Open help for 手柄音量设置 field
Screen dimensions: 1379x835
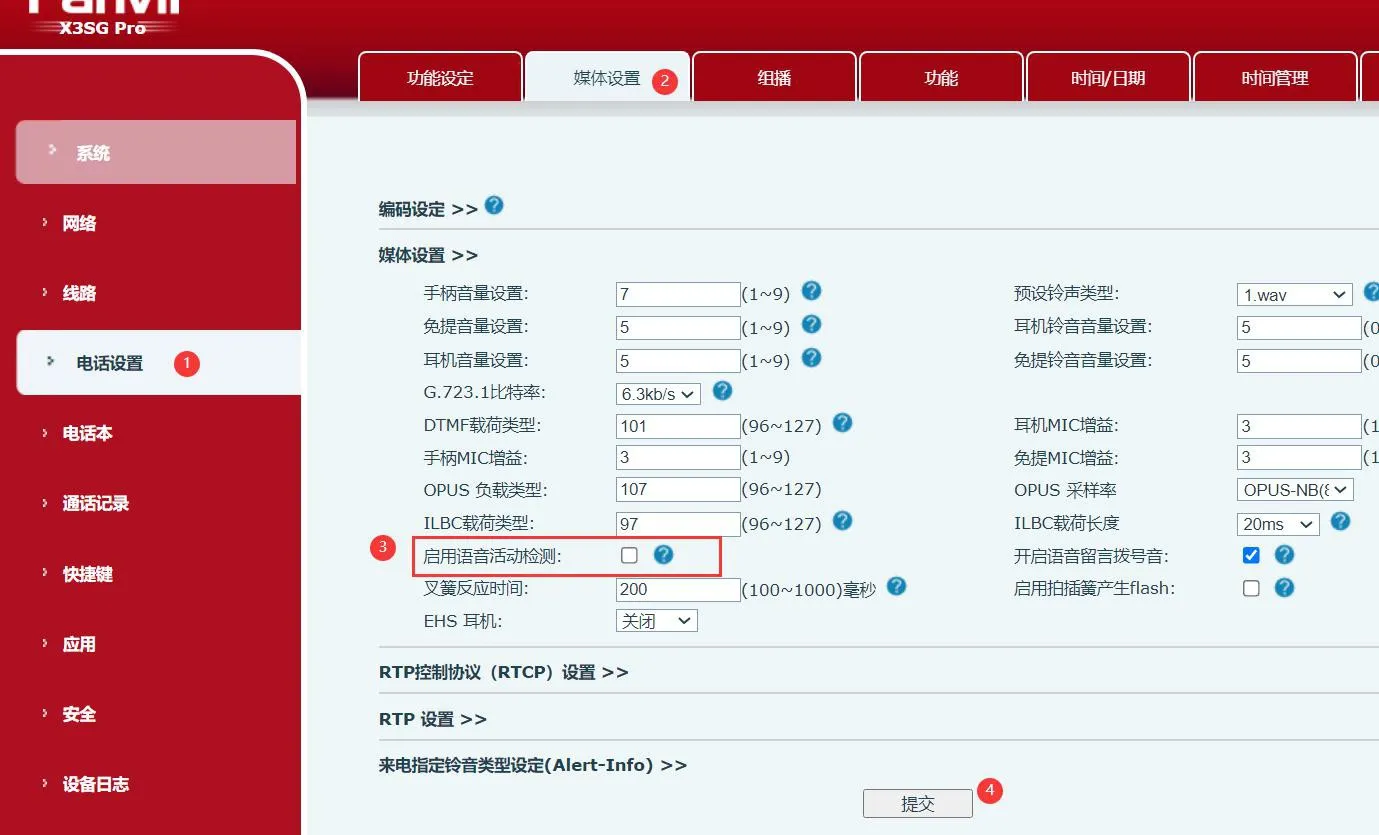pyautogui.click(x=811, y=292)
